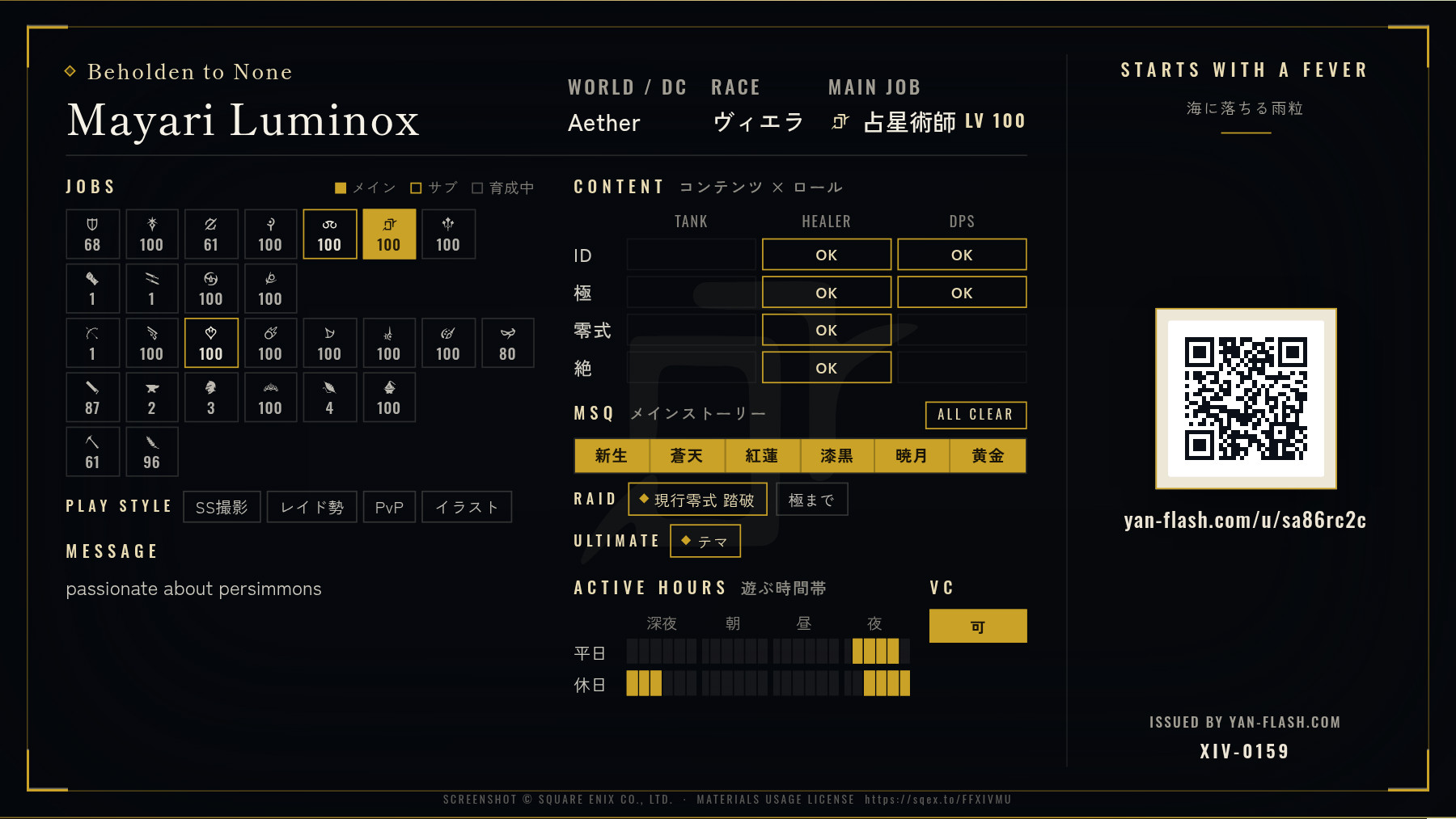Toggle the HEALER OK cell for ID content

pyautogui.click(x=827, y=255)
